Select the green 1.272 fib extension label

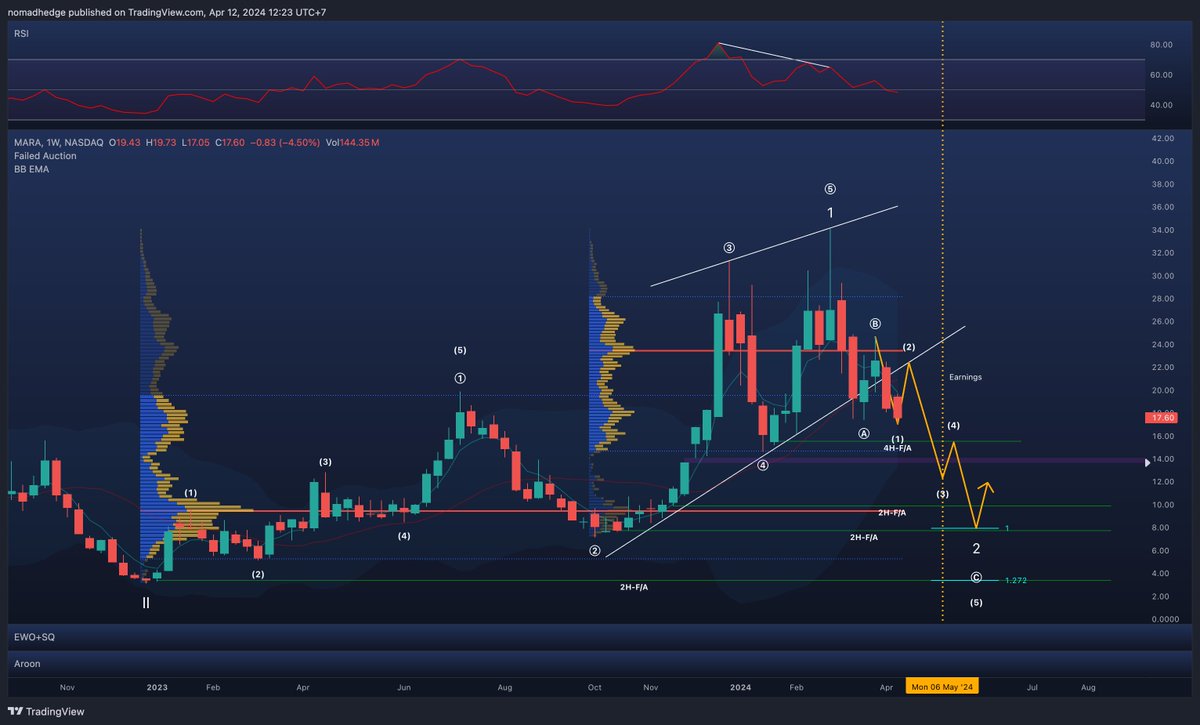pyautogui.click(x=1016, y=579)
